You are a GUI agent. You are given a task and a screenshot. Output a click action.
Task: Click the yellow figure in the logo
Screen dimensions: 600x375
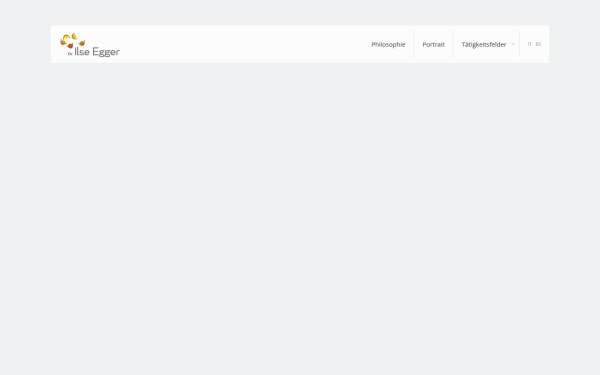point(66,37)
